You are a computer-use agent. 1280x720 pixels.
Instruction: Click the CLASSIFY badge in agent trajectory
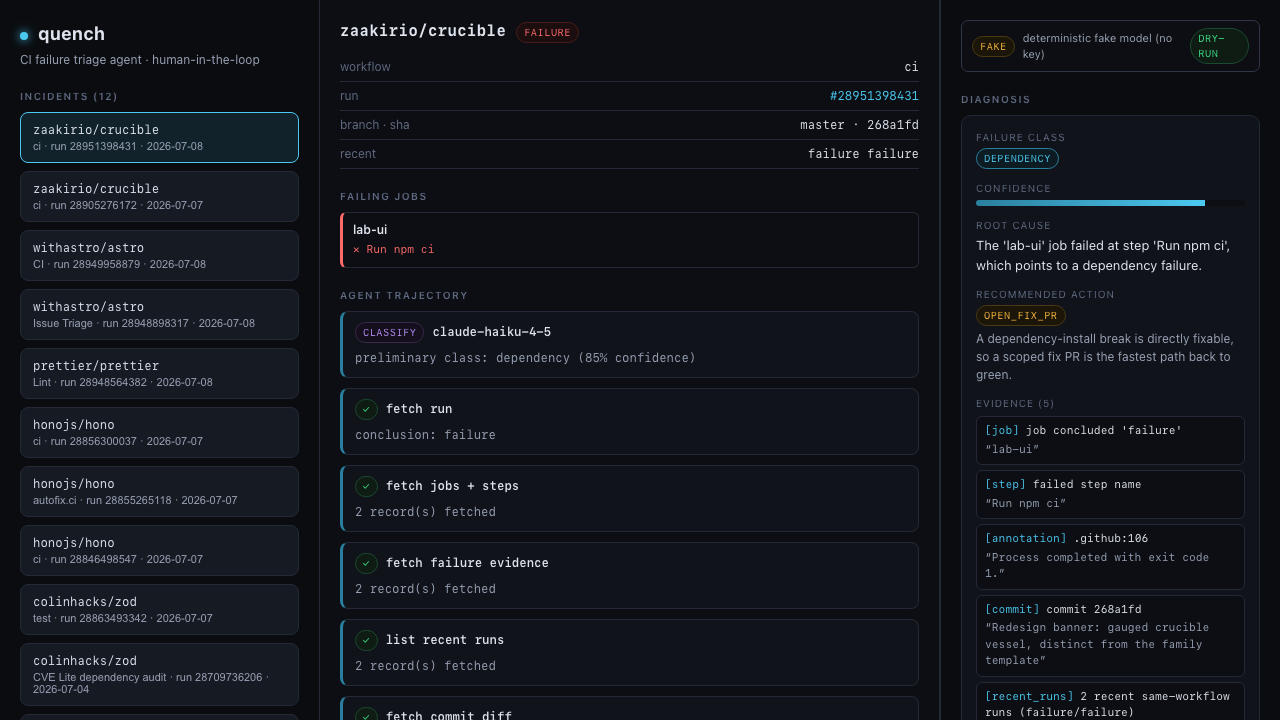tap(389, 332)
